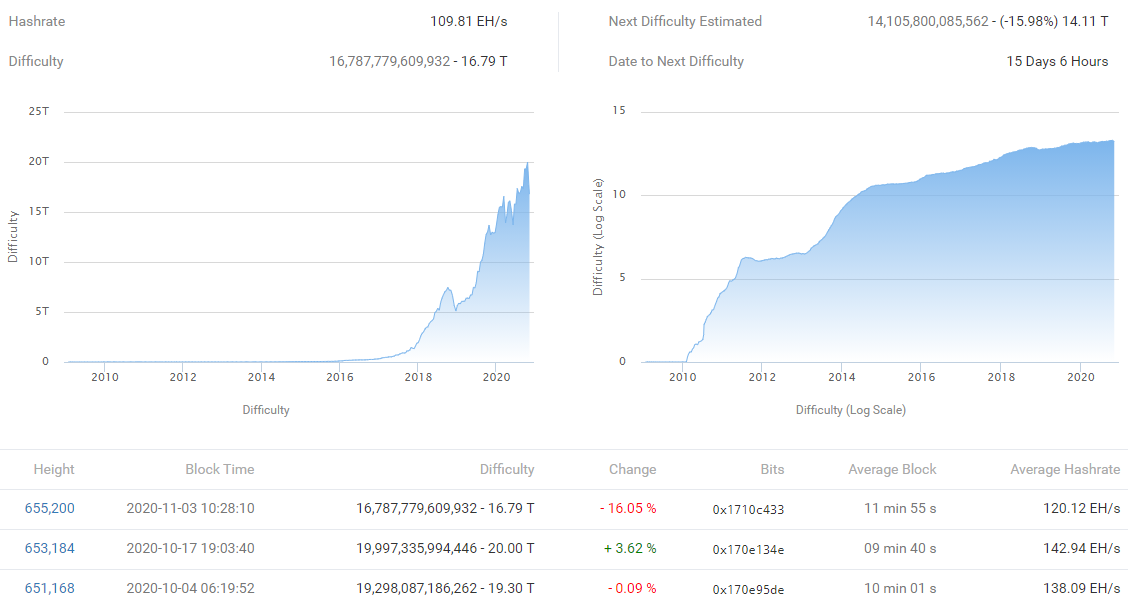This screenshot has width=1128, height=605.
Task: Sort table by Average Block column
Action: click(892, 469)
